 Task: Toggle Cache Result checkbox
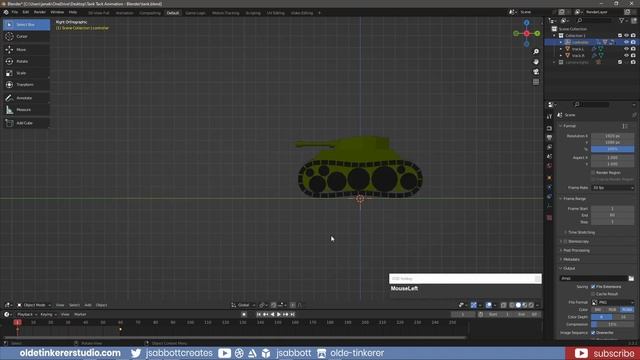click(x=593, y=294)
